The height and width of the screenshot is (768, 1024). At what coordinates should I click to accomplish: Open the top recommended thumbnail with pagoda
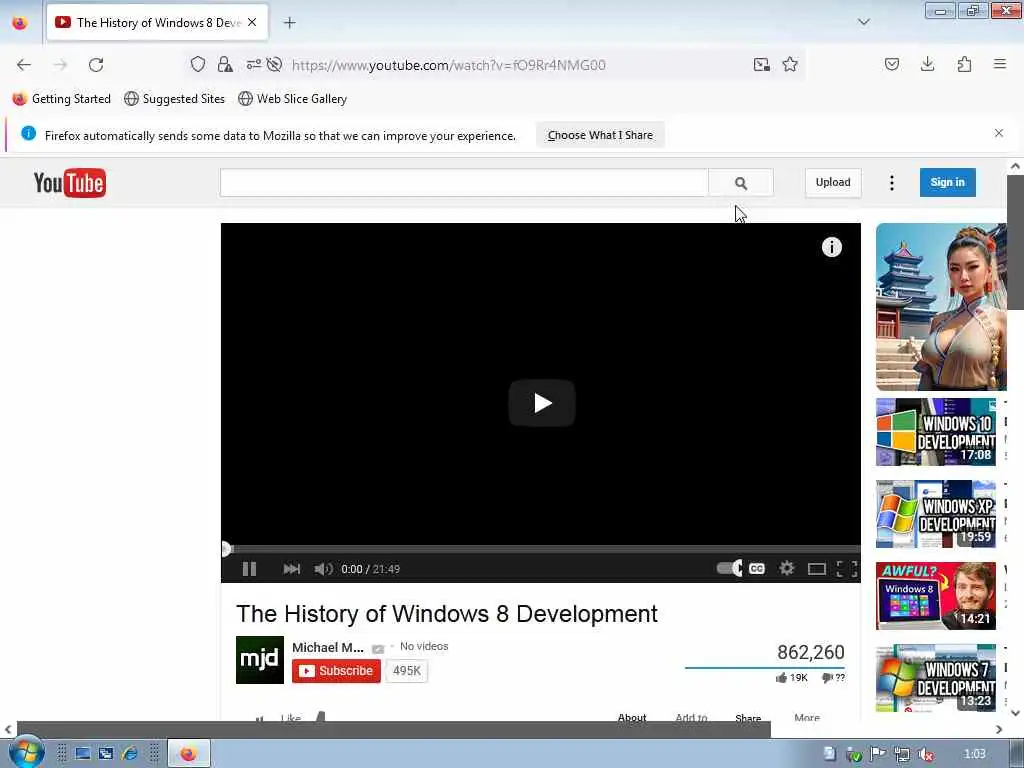pos(941,307)
